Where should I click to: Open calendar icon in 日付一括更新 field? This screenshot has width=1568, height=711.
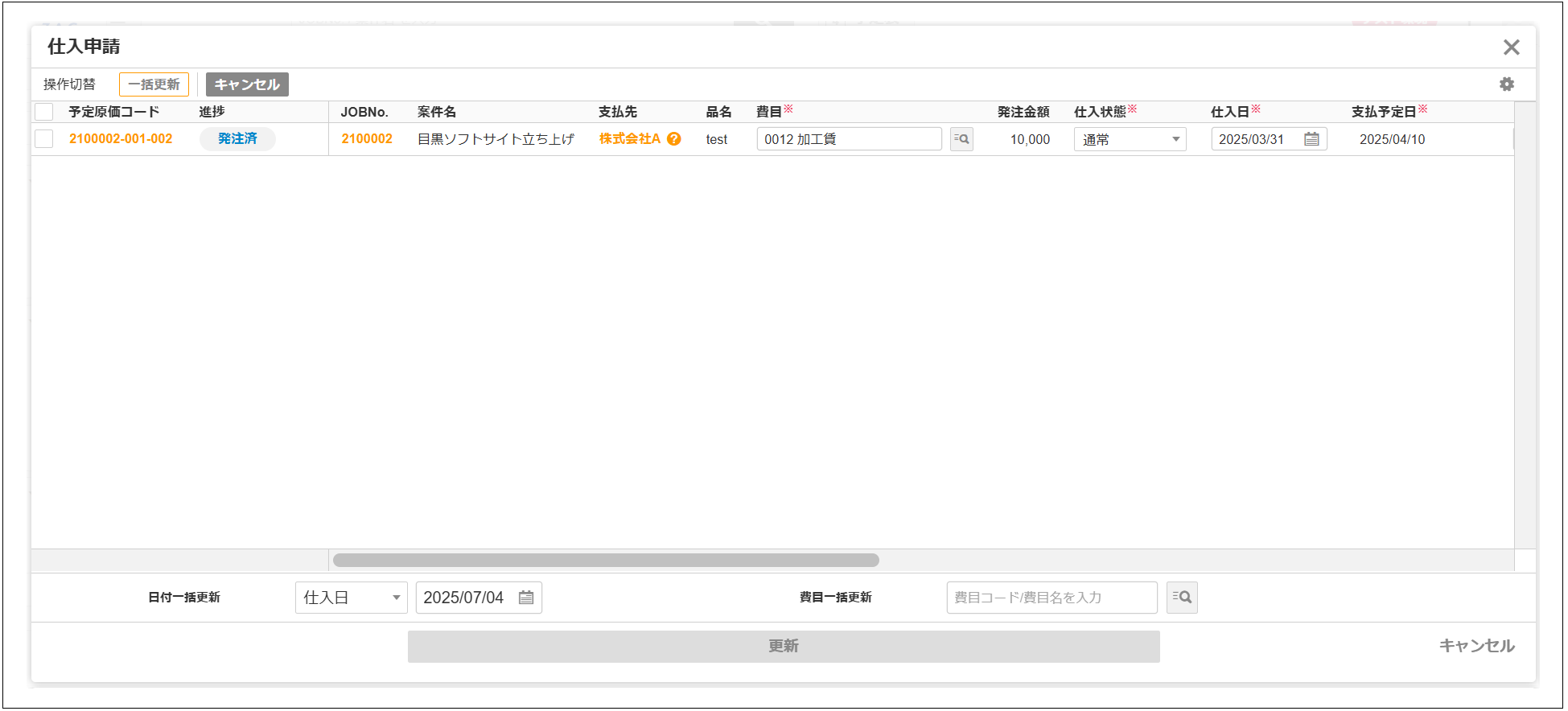[x=526, y=598]
